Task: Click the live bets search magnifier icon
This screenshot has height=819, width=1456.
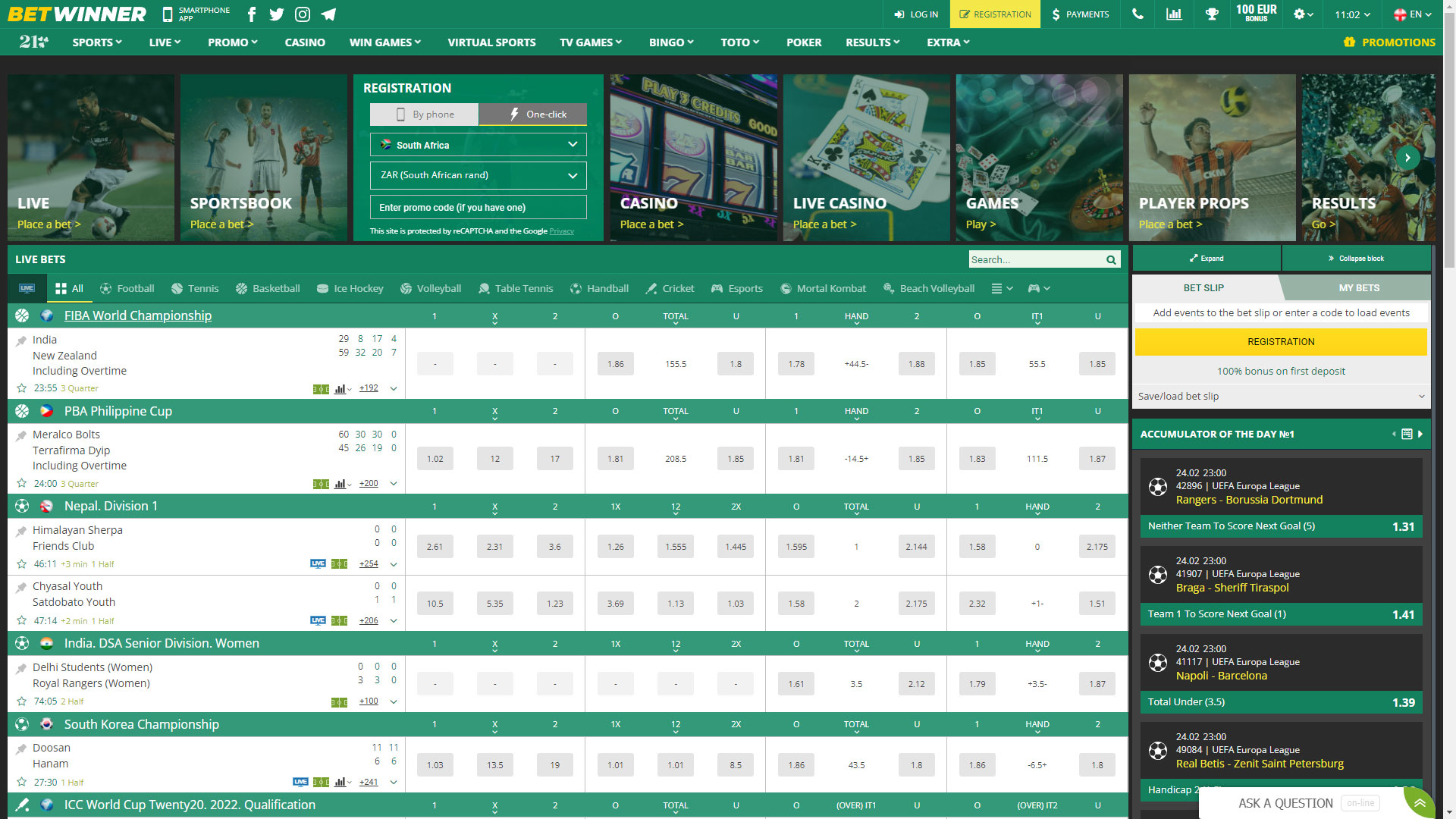Action: click(x=1111, y=259)
